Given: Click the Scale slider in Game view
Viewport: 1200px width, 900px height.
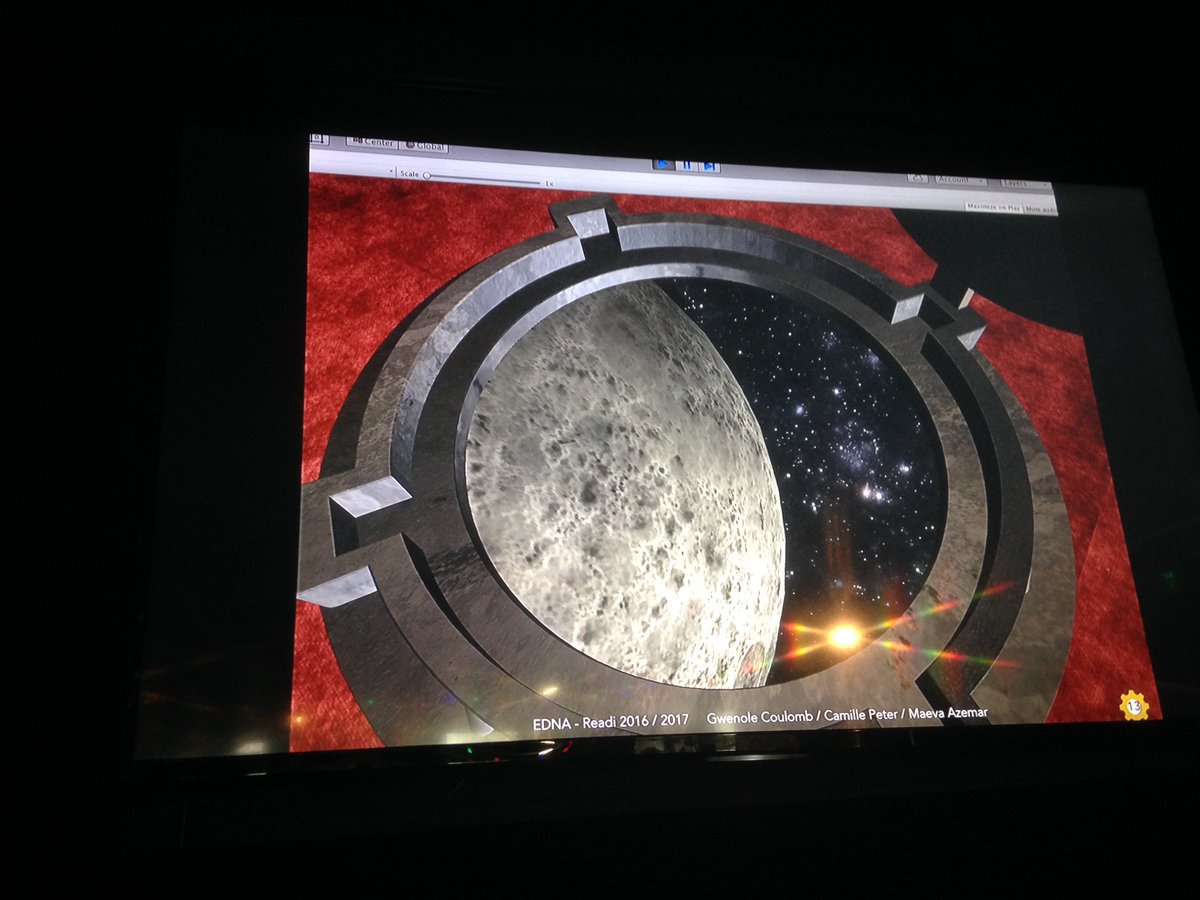Looking at the screenshot, I should (x=483, y=178).
